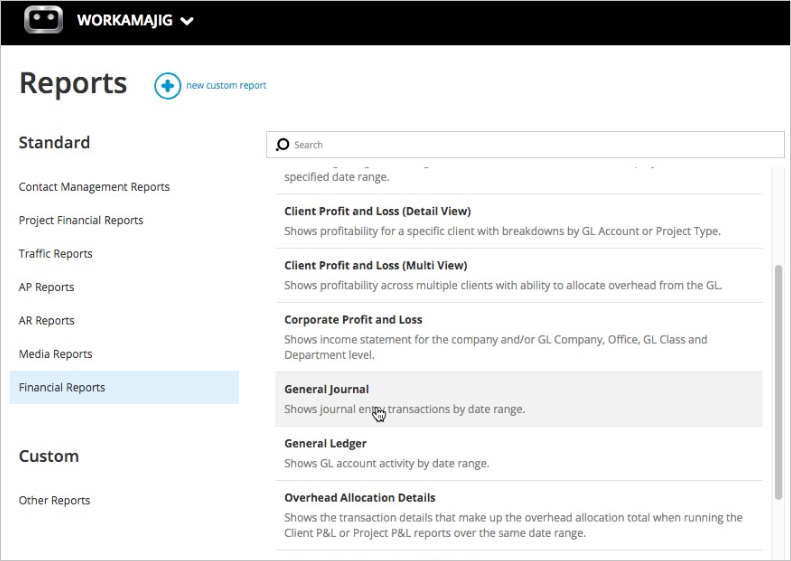Open Other Reports under Custom
Viewport: 791px width, 561px height.
point(55,500)
